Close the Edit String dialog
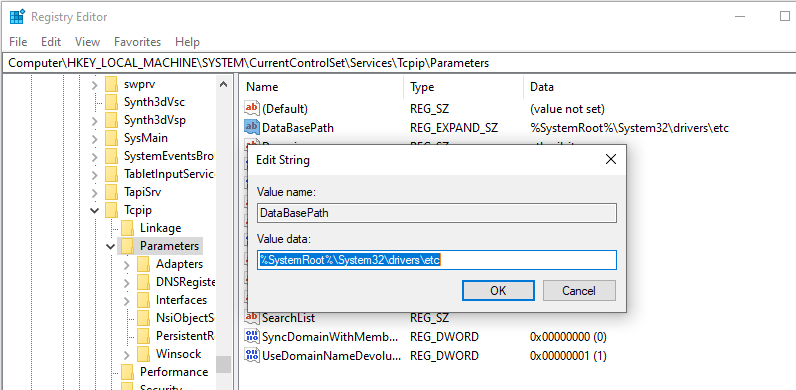This screenshot has height=390, width=796. point(611,159)
